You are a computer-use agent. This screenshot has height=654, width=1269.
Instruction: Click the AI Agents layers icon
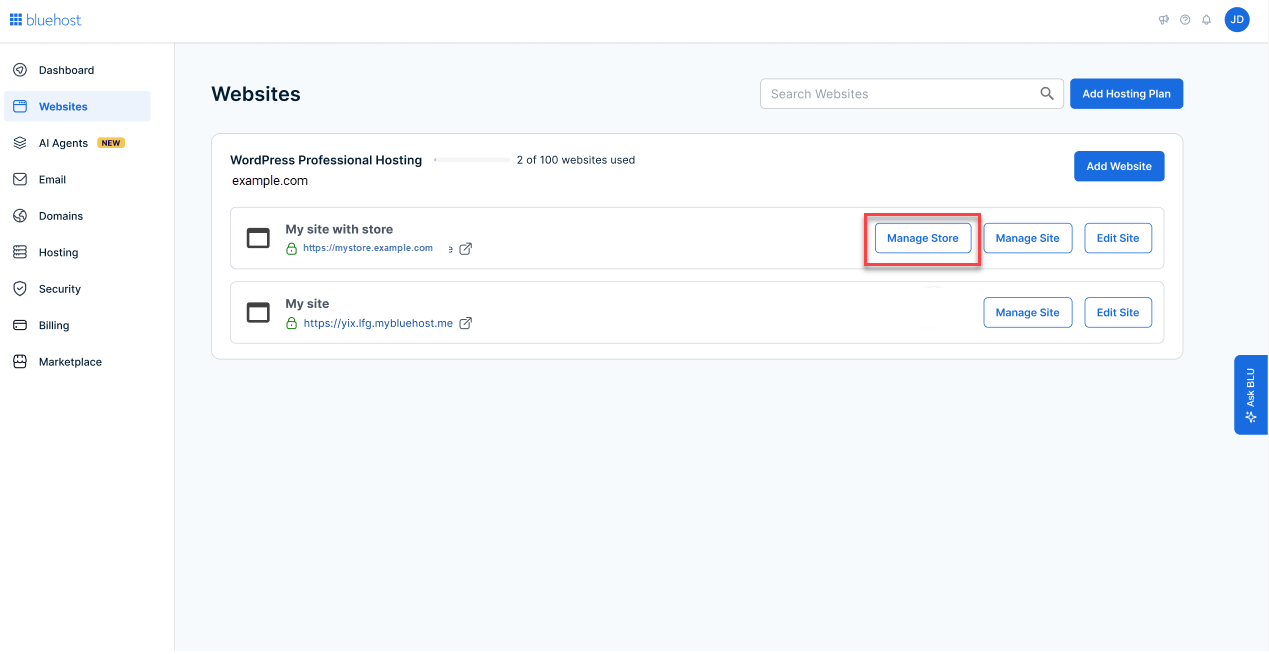(20, 143)
